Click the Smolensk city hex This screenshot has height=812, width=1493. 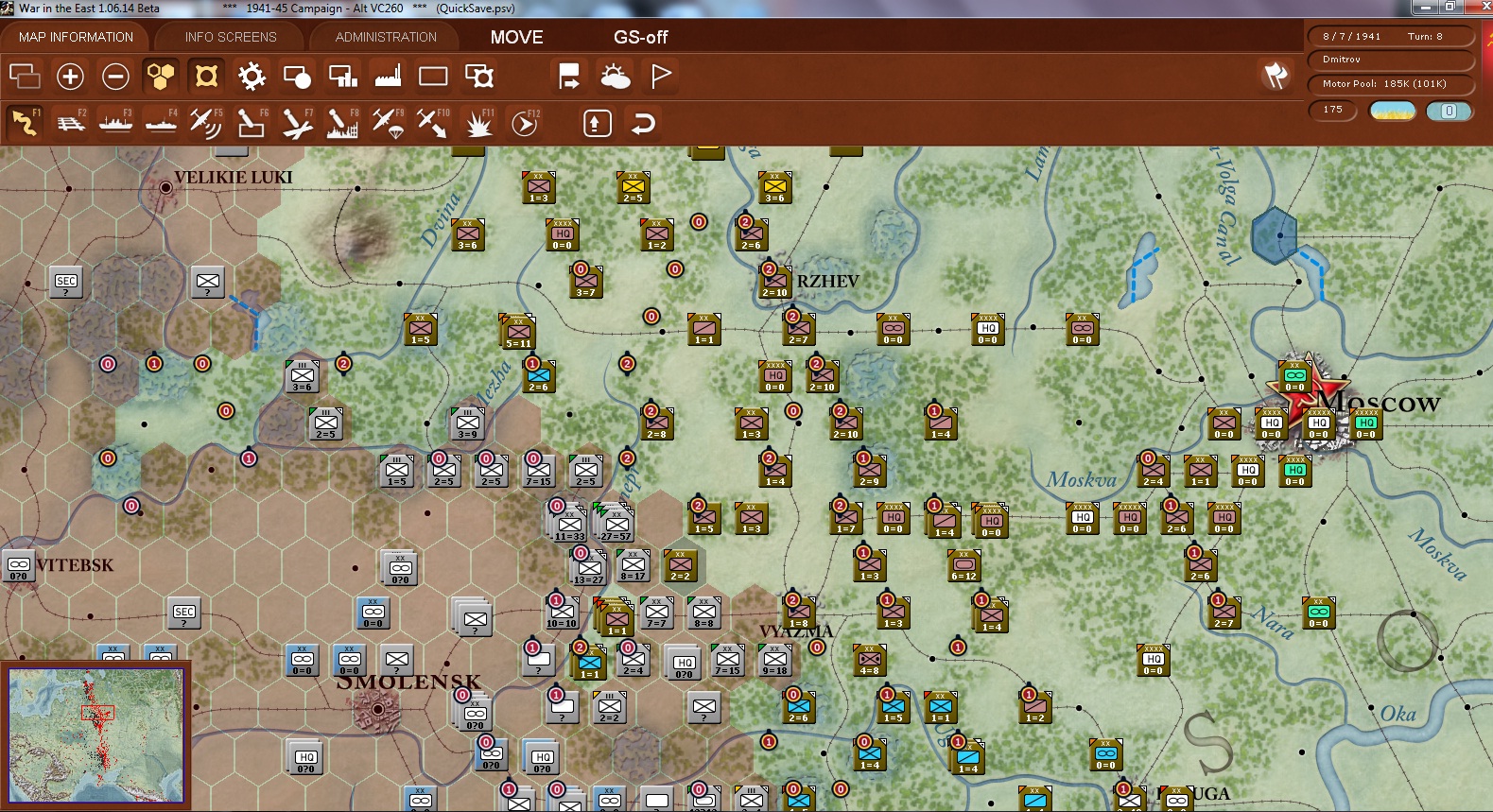378,708
